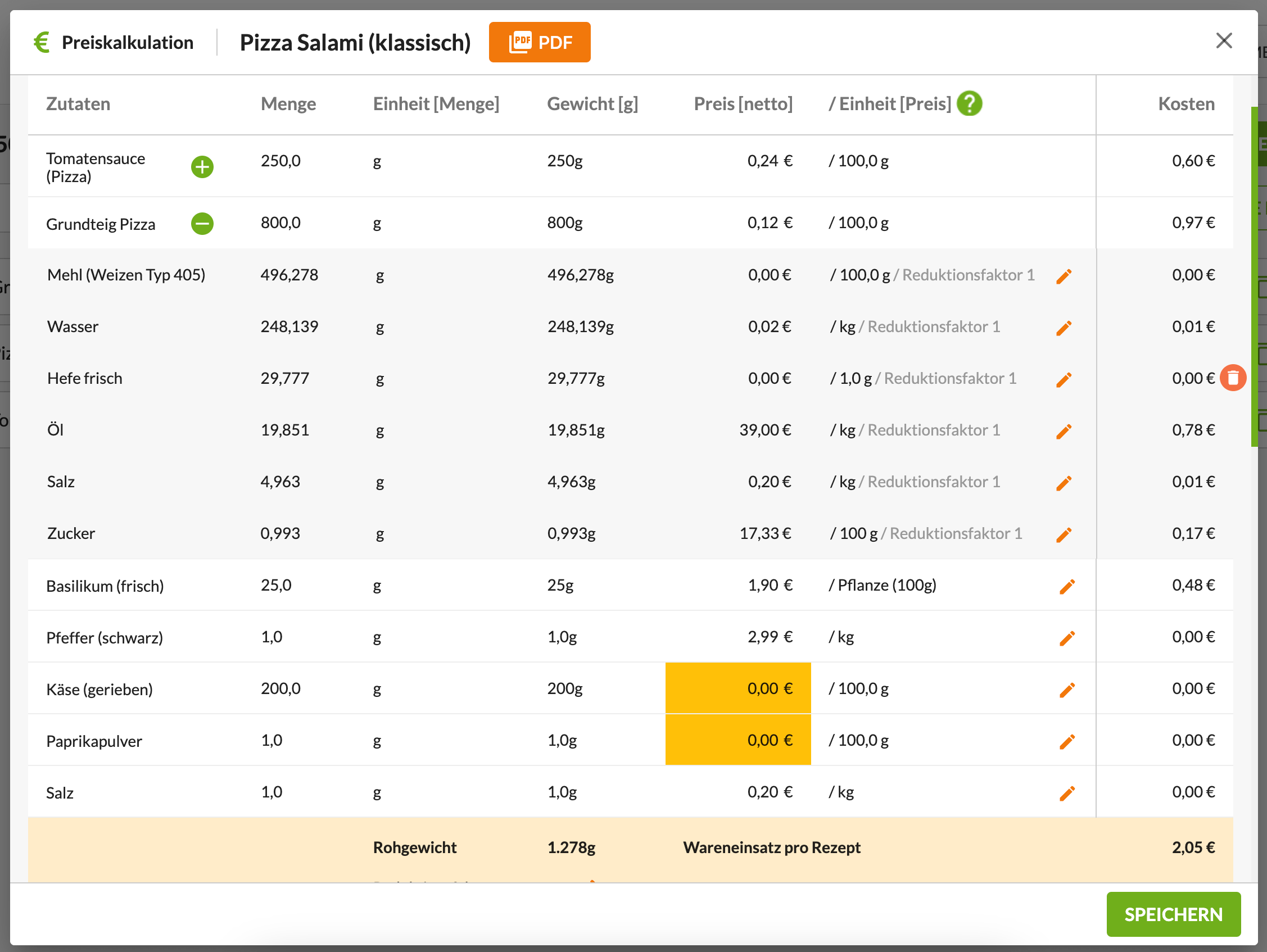Edit price of Paprikapulver
Image resolution: width=1267 pixels, height=952 pixels.
click(x=1067, y=741)
